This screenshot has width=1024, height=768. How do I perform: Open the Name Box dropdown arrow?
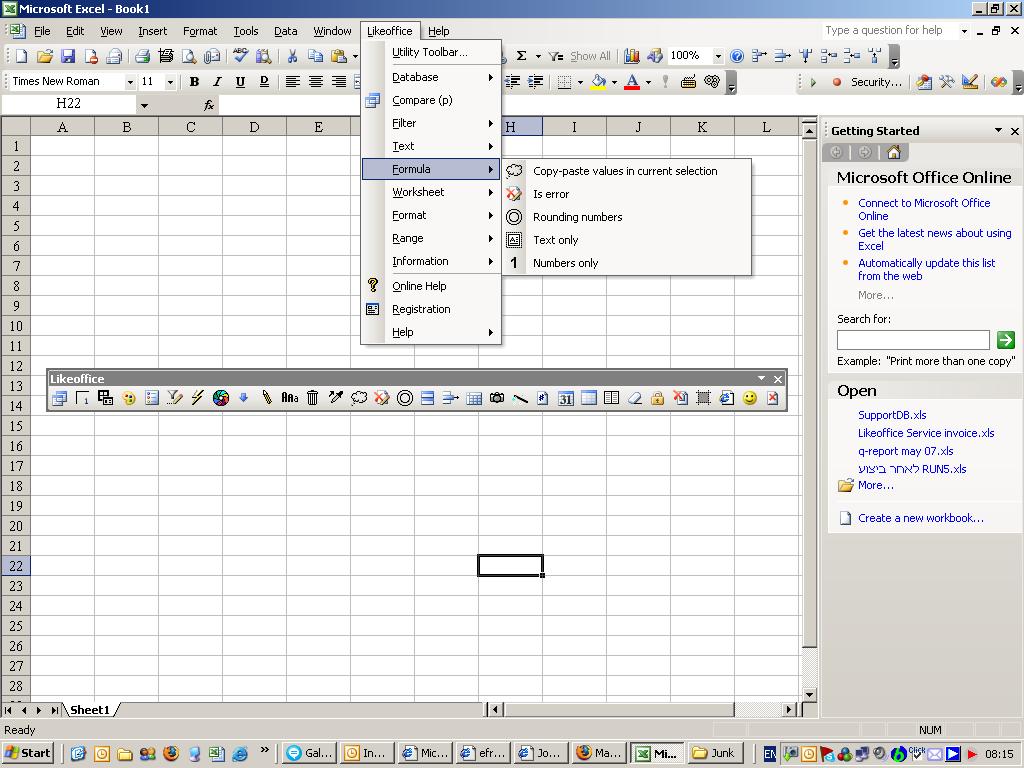[144, 105]
